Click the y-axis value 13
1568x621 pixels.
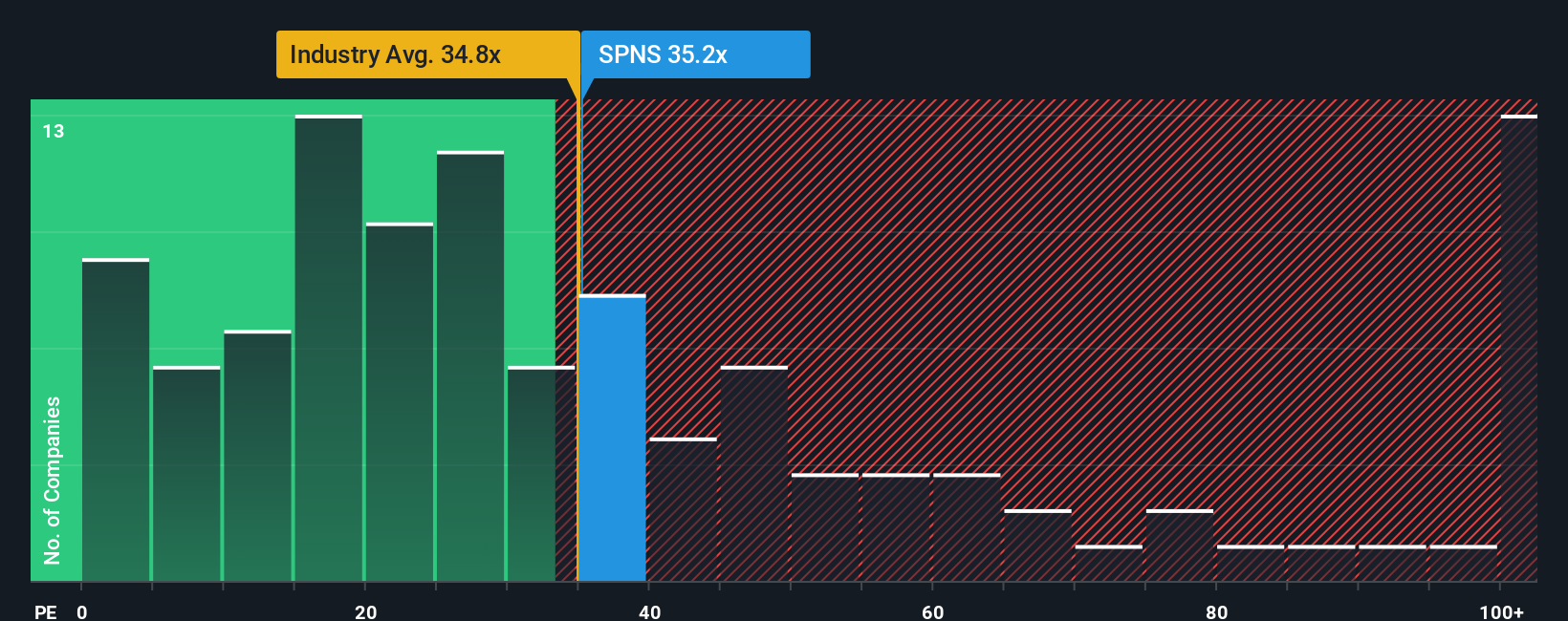coord(54,132)
